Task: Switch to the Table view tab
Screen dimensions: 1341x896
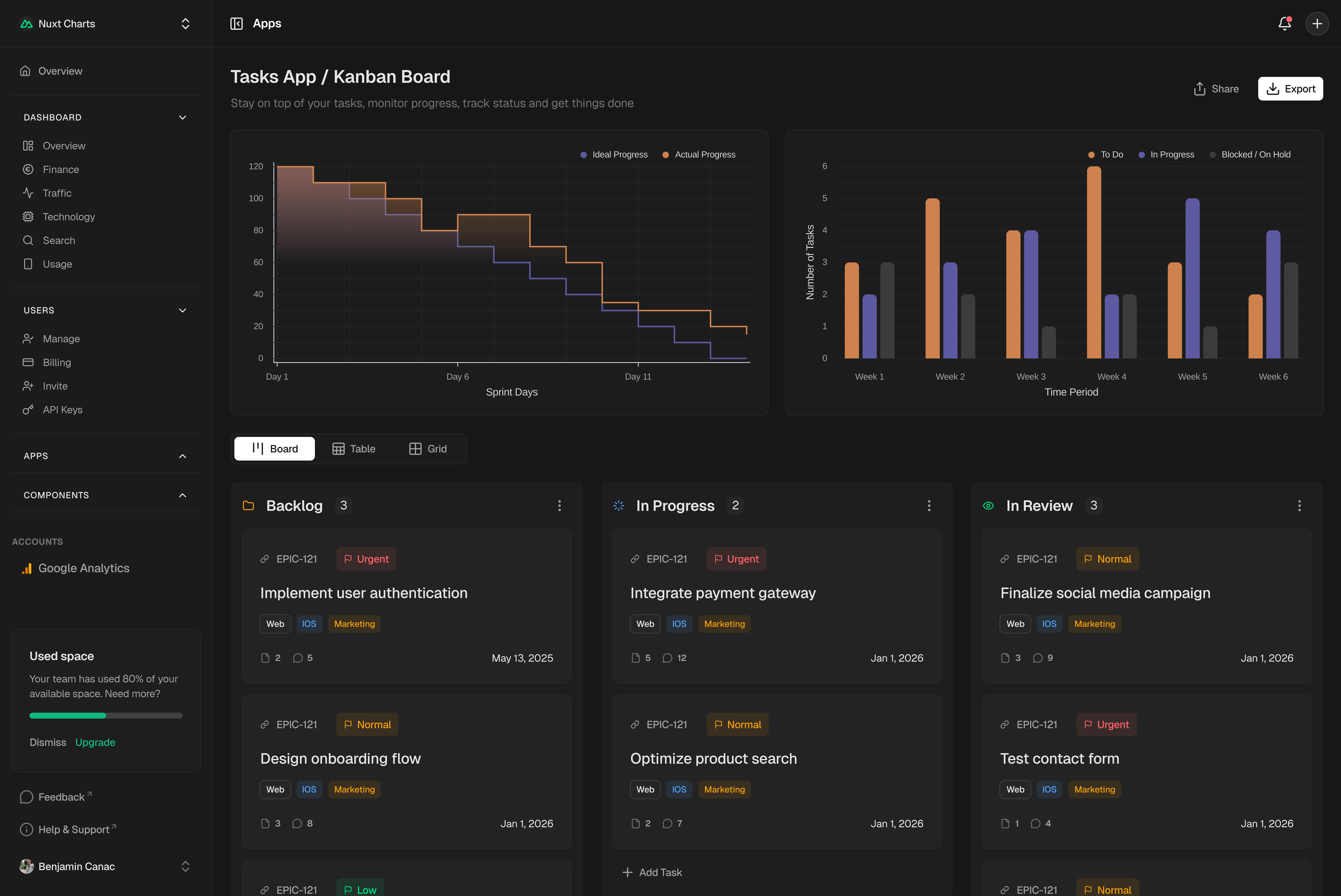Action: [354, 449]
